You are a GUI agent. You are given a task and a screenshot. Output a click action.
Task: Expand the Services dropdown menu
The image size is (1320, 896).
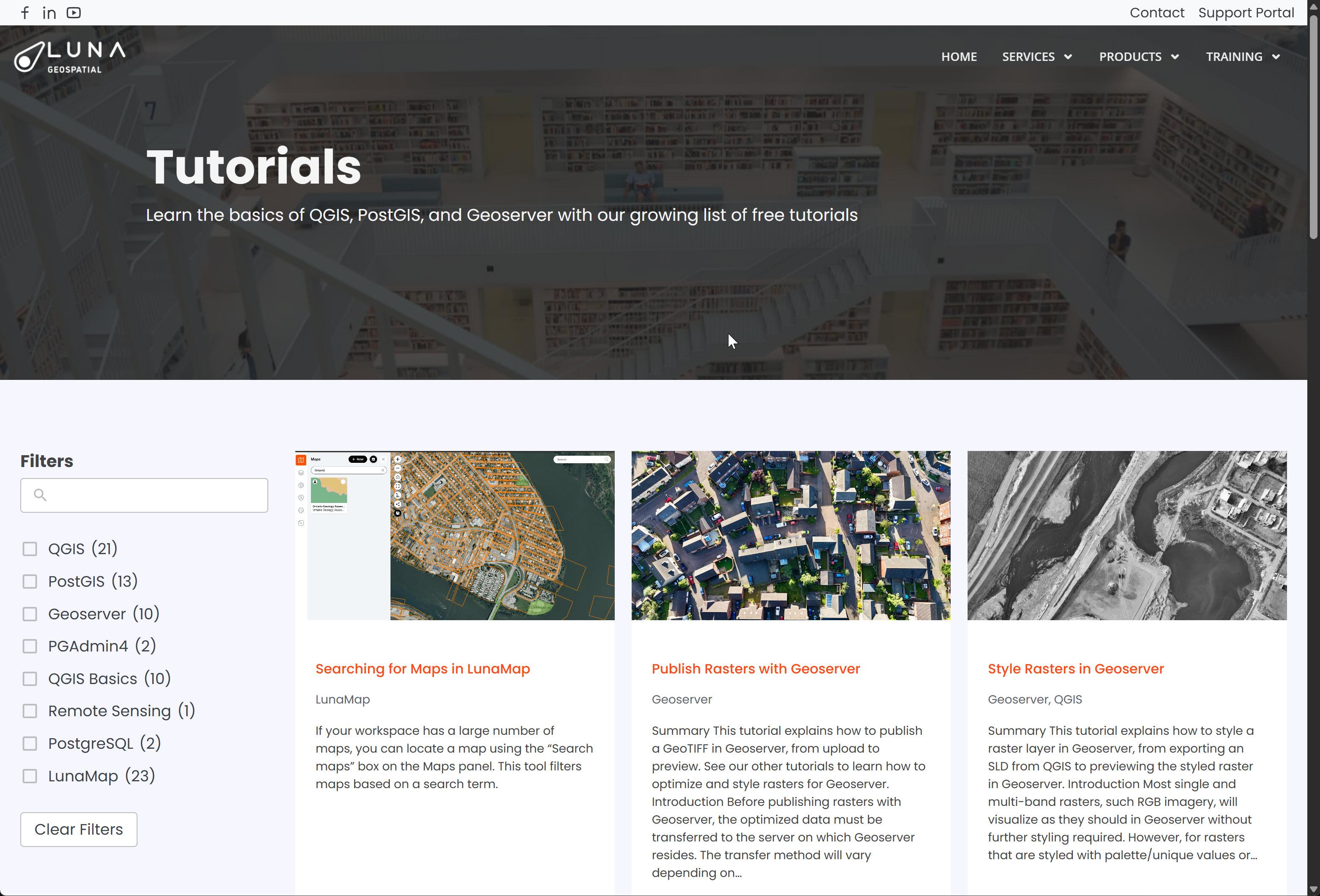pos(1037,57)
